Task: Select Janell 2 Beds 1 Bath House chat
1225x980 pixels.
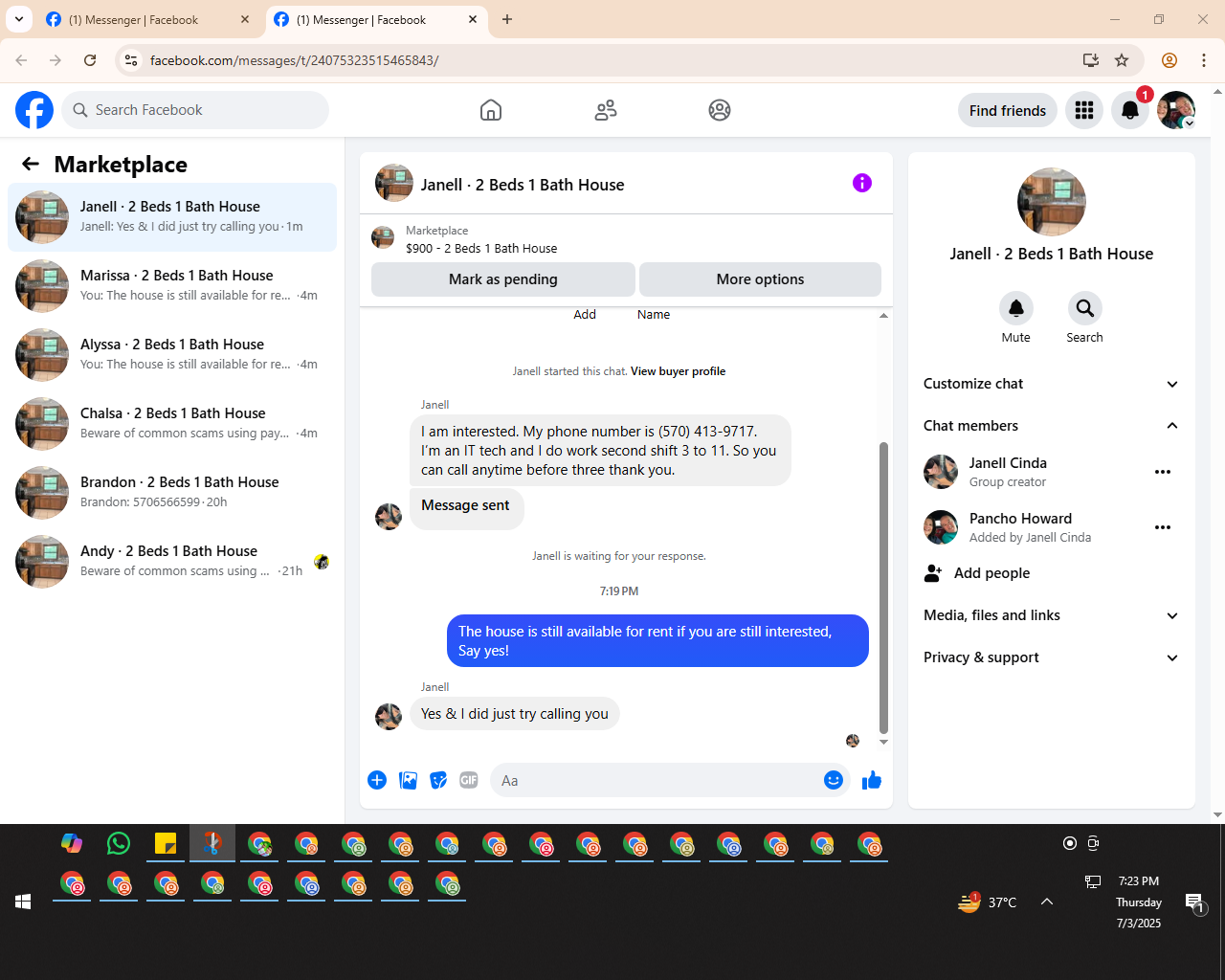Action: pos(172,217)
